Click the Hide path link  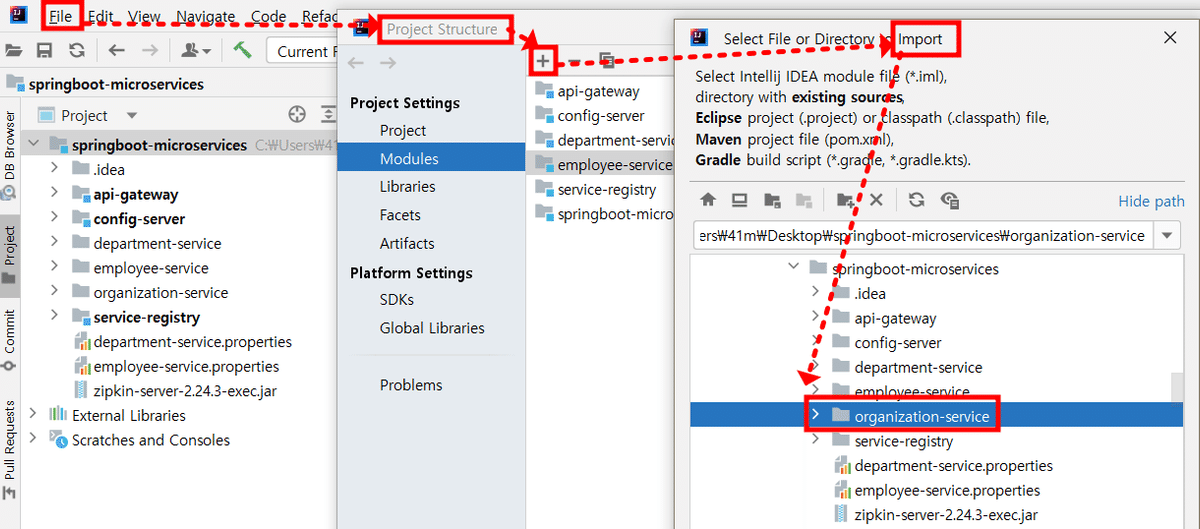(1151, 201)
